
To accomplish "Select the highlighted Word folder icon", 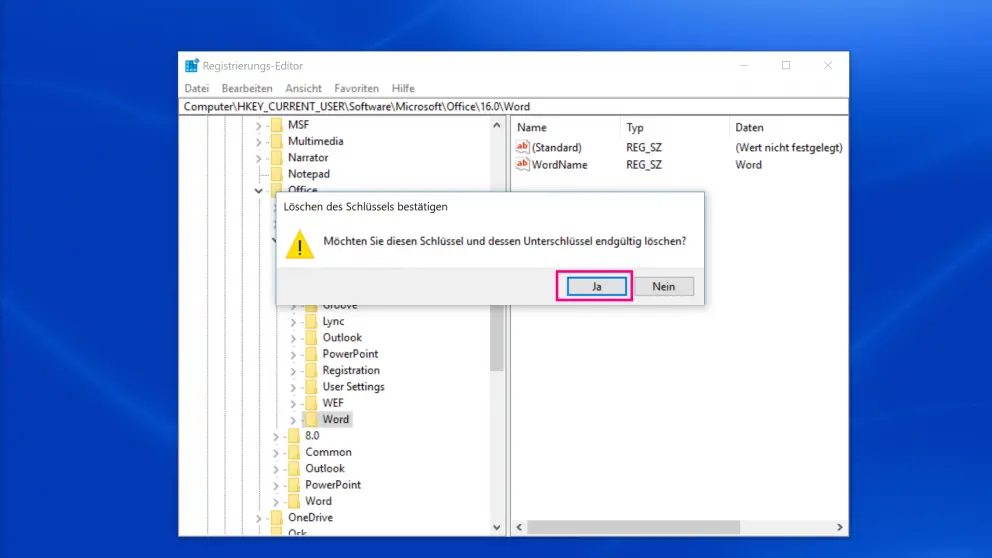I will (x=311, y=419).
